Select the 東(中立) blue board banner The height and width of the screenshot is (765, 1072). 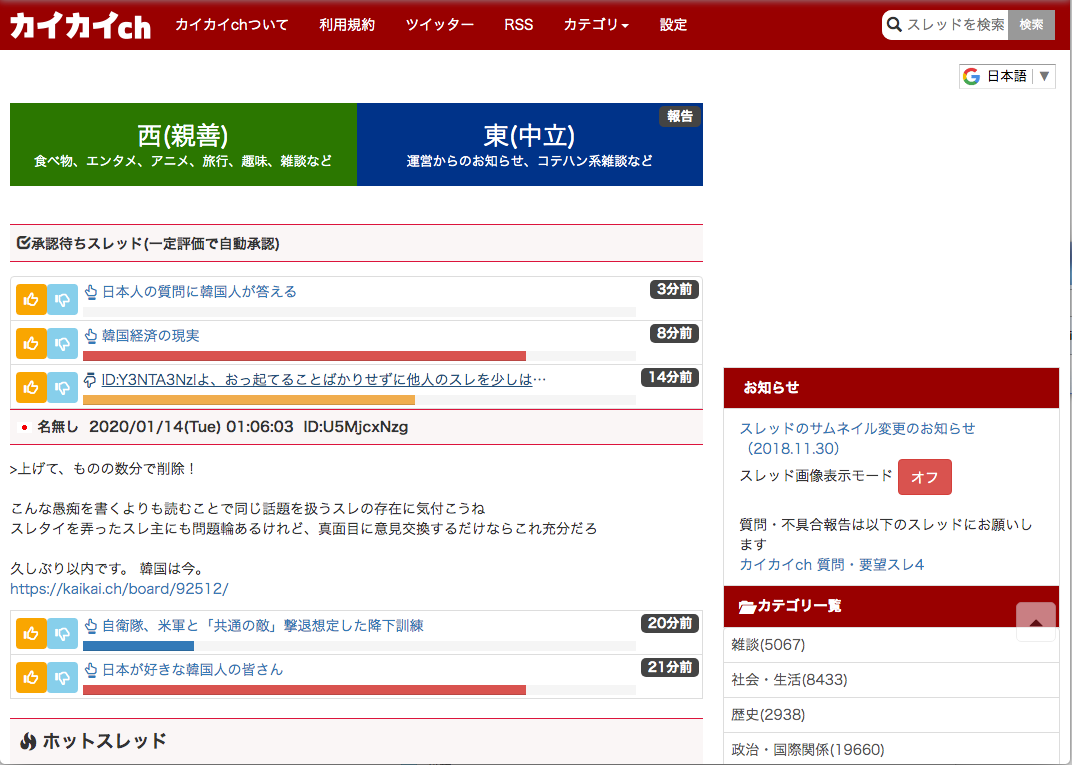pos(530,144)
